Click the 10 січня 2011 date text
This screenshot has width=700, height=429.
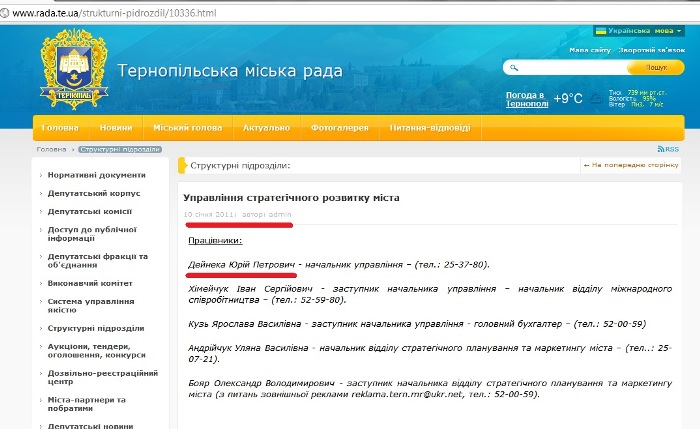click(208, 214)
